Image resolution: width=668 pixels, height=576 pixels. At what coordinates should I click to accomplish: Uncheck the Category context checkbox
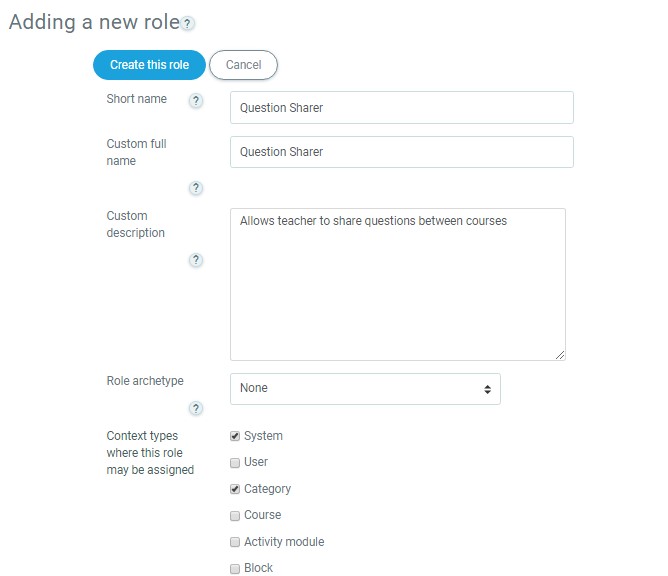click(235, 489)
